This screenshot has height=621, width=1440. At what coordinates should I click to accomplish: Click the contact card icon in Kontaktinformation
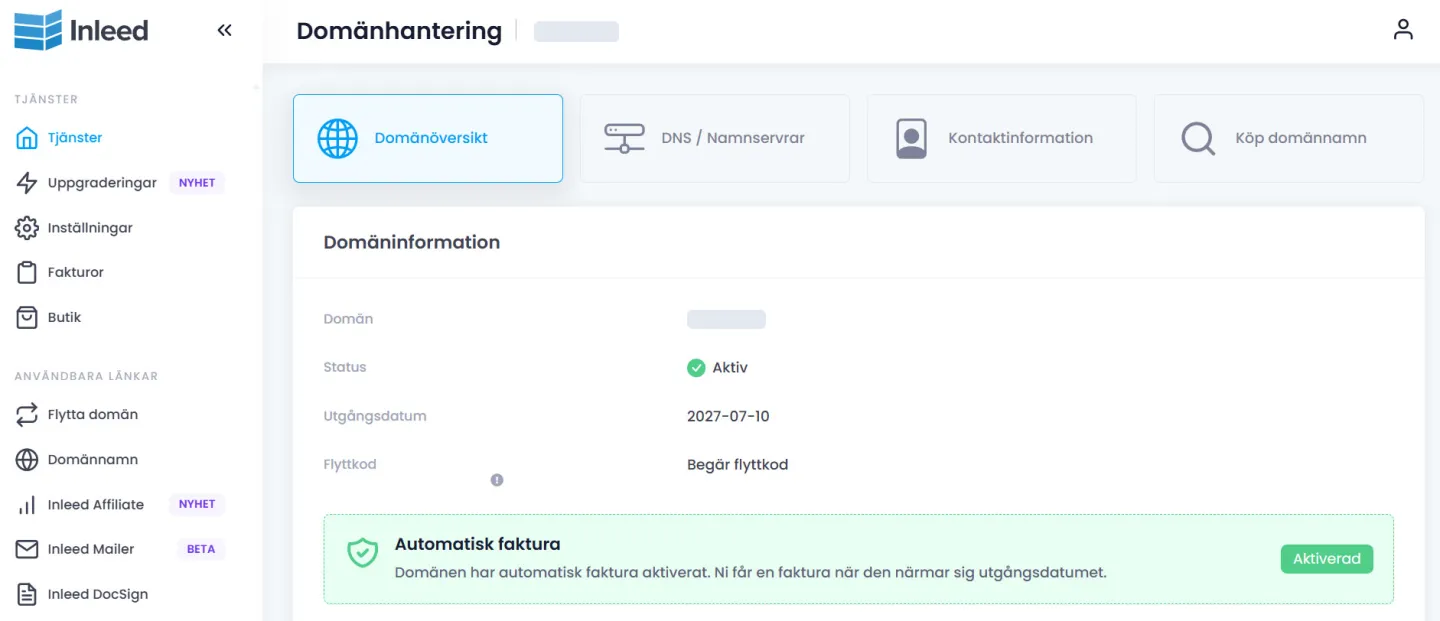(x=911, y=139)
